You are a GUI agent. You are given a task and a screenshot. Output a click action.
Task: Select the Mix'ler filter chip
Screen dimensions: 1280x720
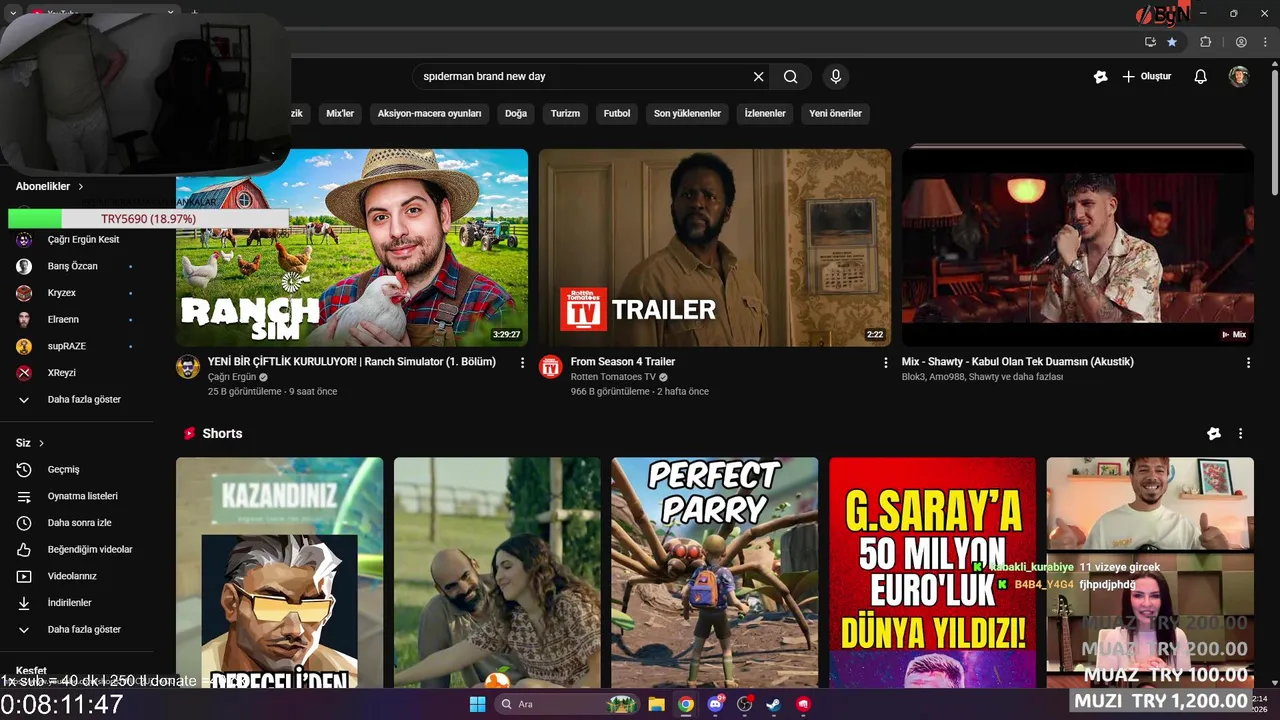(x=340, y=114)
